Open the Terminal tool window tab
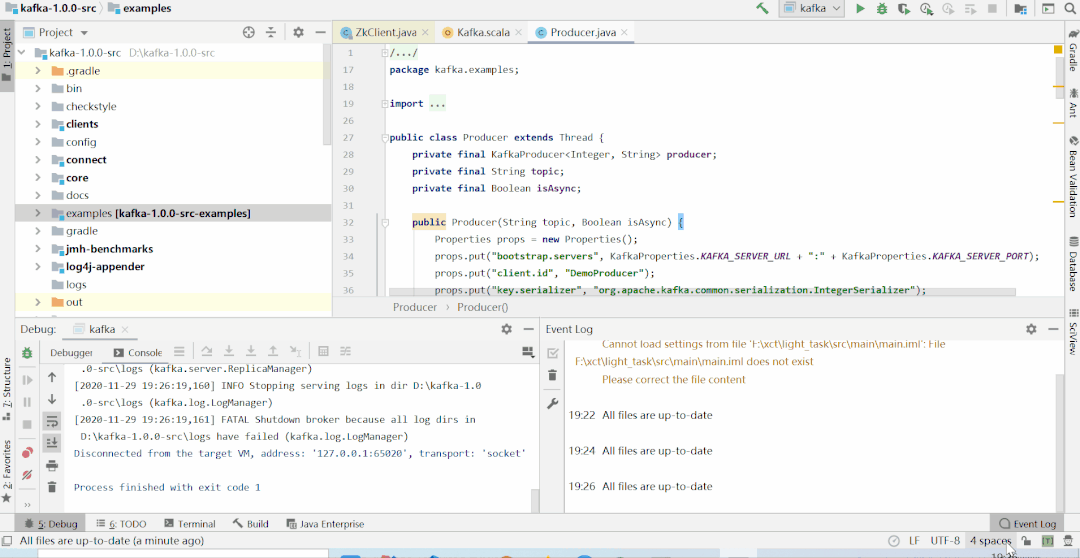The width and height of the screenshot is (1080, 558). pos(190,524)
